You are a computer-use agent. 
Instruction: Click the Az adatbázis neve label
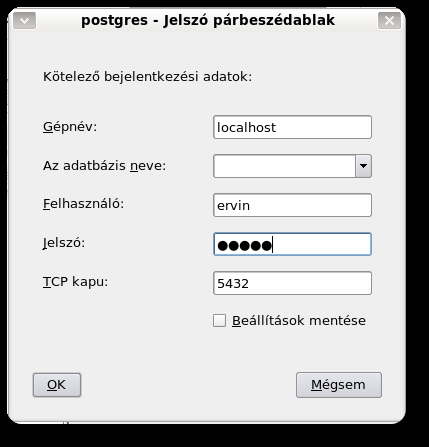pos(104,166)
